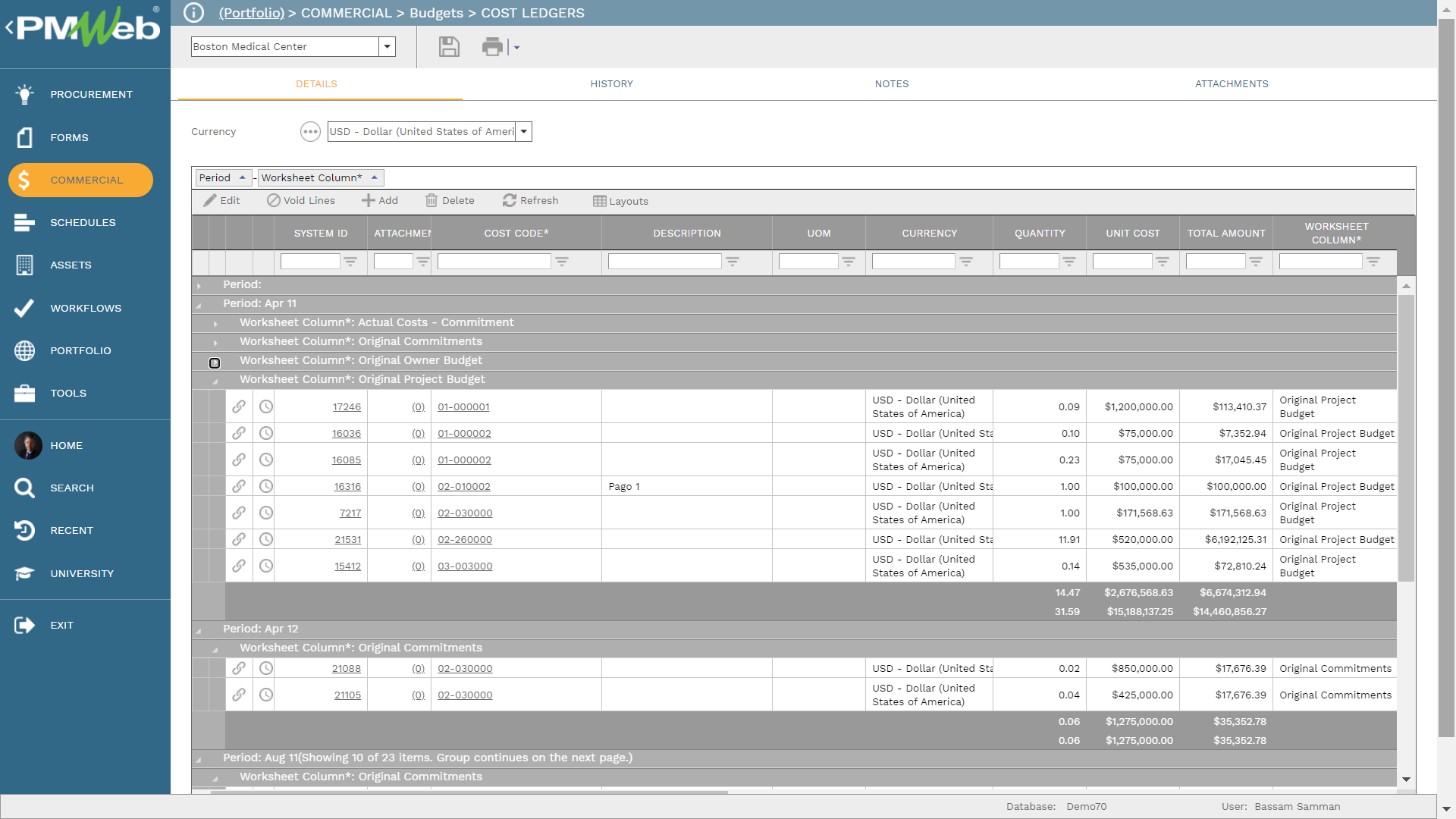The image size is (1456, 819).
Task: Open system ID 17246 link
Action: coord(347,407)
